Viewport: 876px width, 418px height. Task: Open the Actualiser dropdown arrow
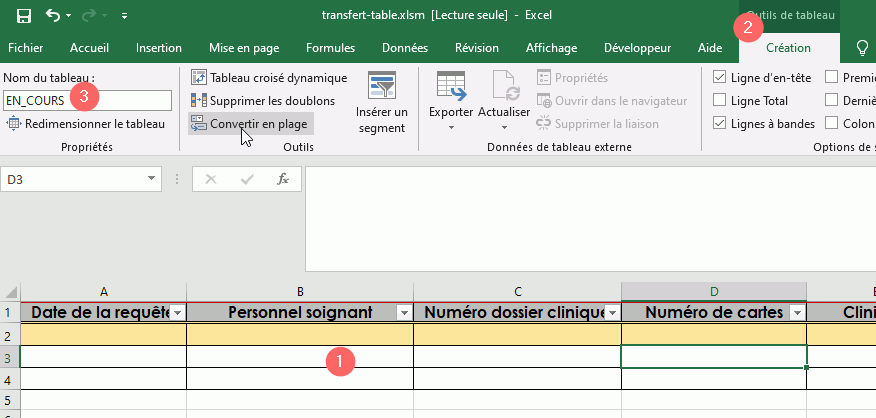tap(504, 127)
